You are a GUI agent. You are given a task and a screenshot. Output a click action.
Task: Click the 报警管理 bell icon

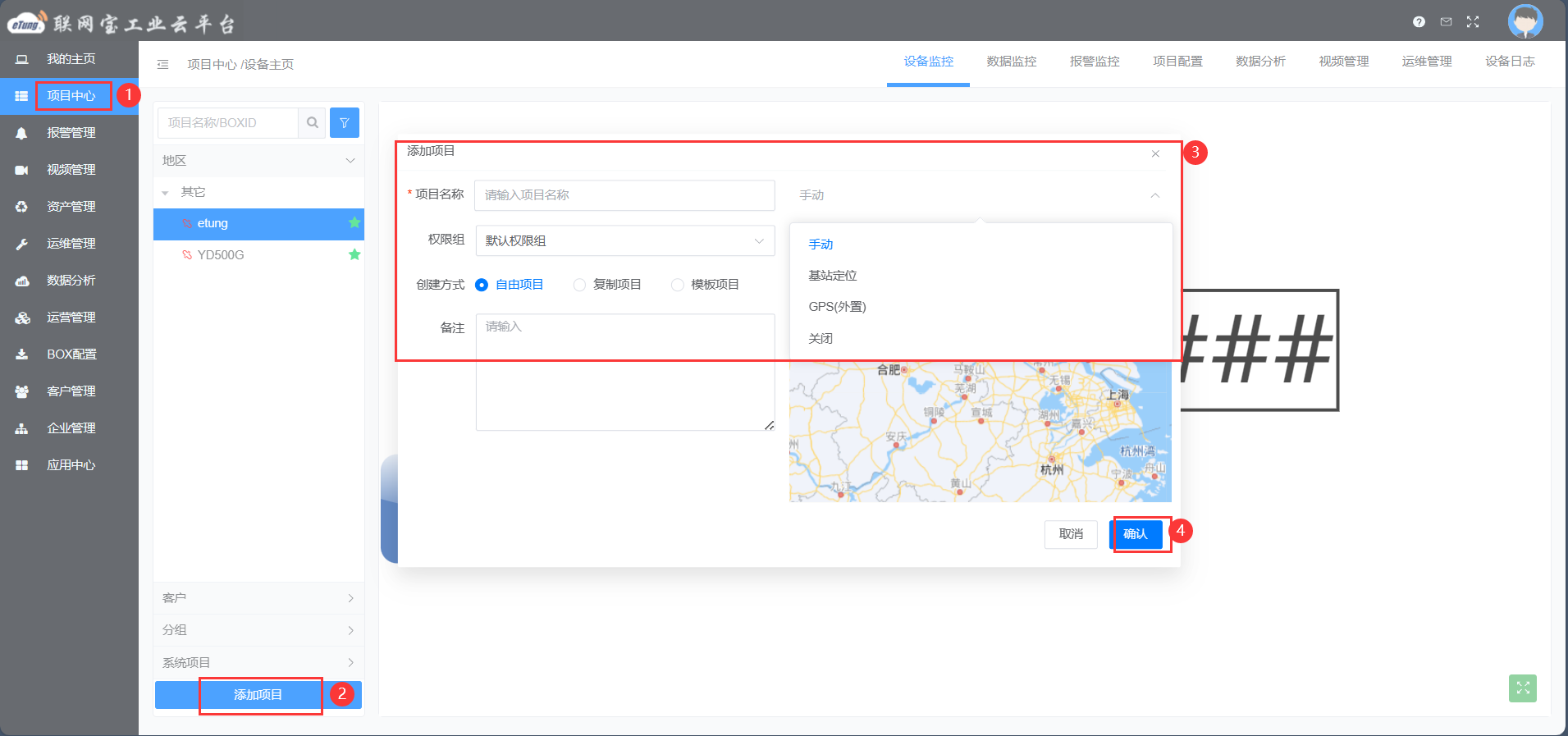(22, 133)
